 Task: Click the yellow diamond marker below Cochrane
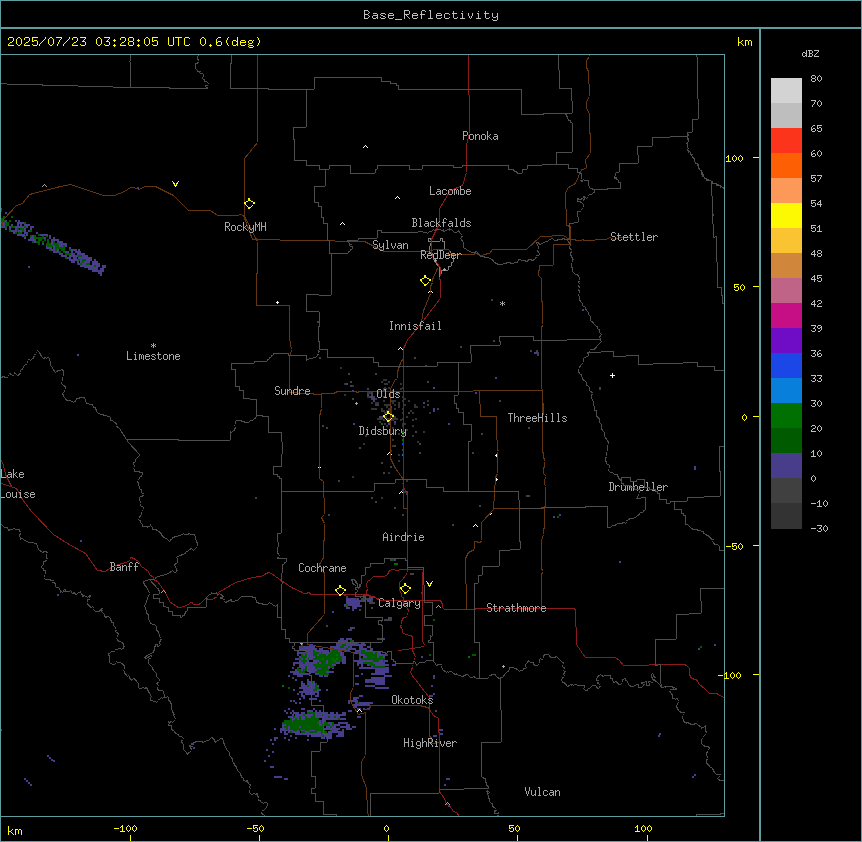coord(340,590)
